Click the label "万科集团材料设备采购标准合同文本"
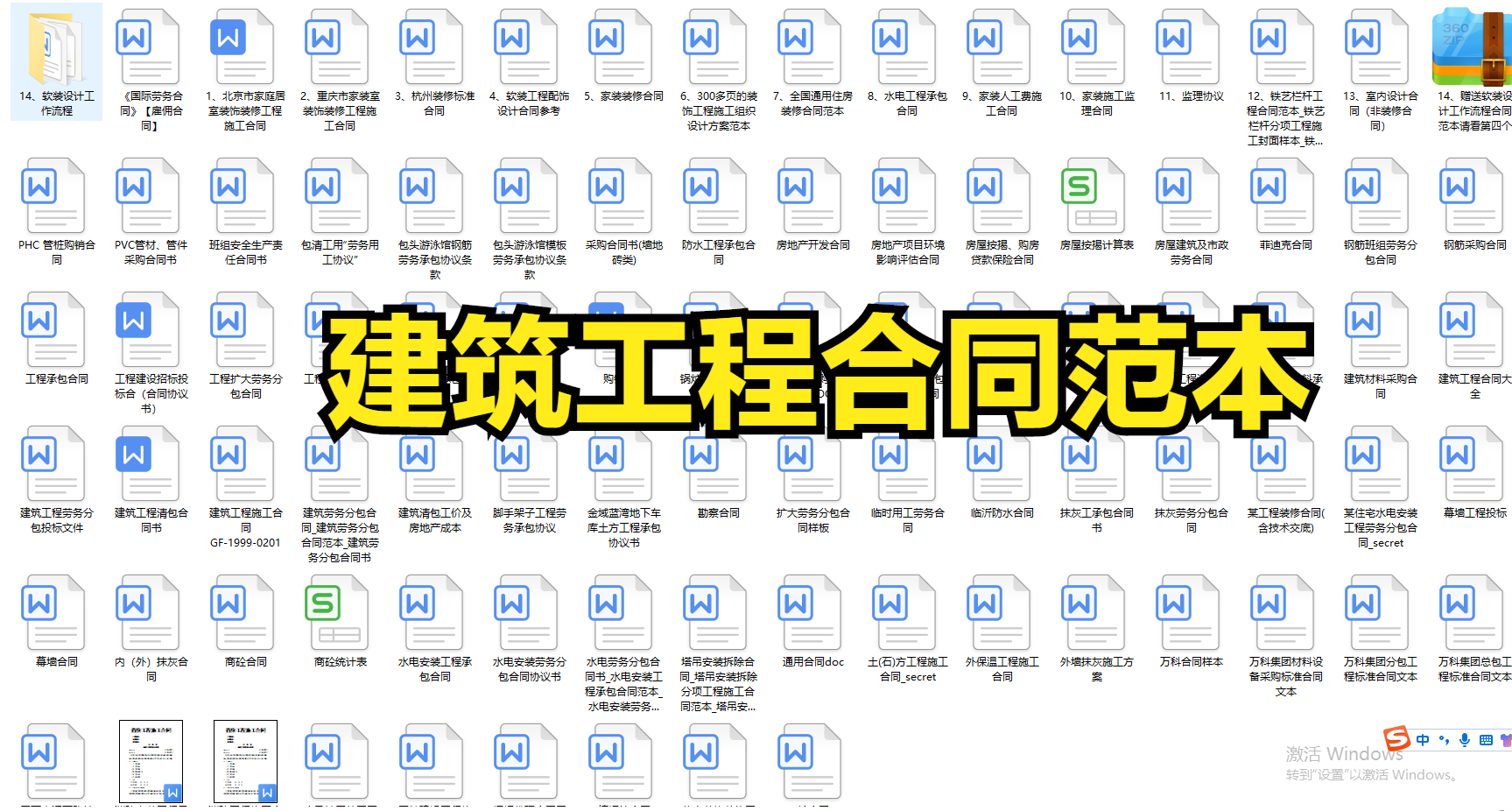Viewport: 1512px width, 811px height. (1286, 677)
